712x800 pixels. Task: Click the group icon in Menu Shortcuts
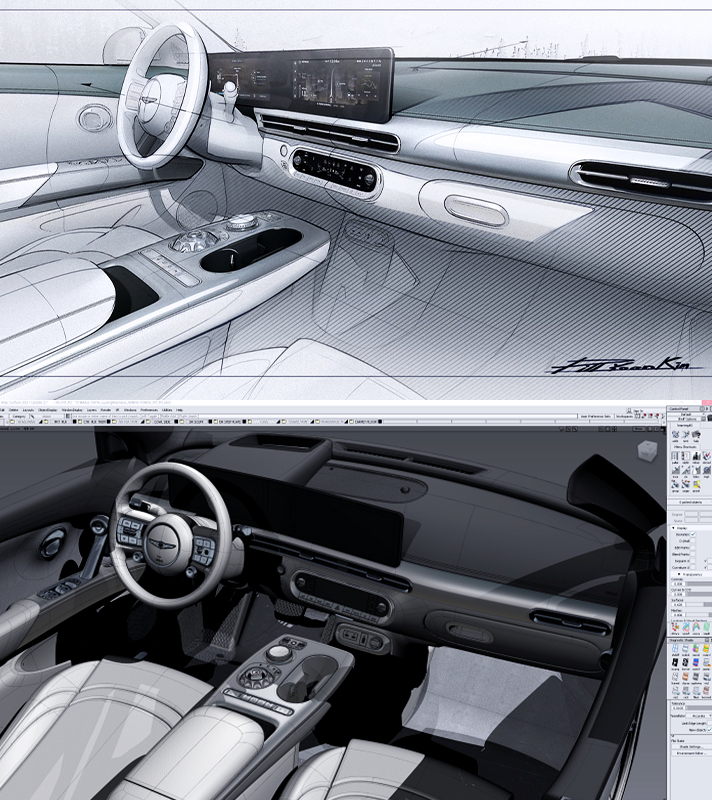pos(675,485)
